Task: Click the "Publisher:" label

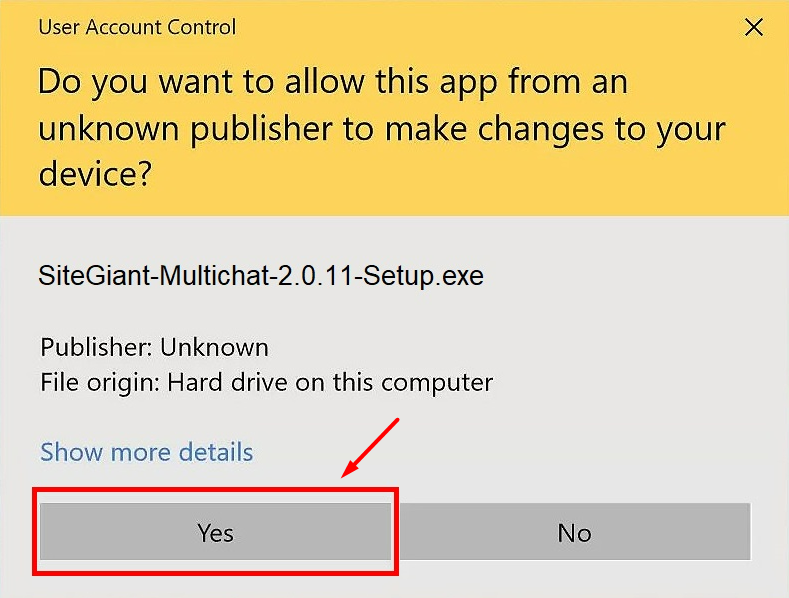Action: pyautogui.click(x=97, y=348)
